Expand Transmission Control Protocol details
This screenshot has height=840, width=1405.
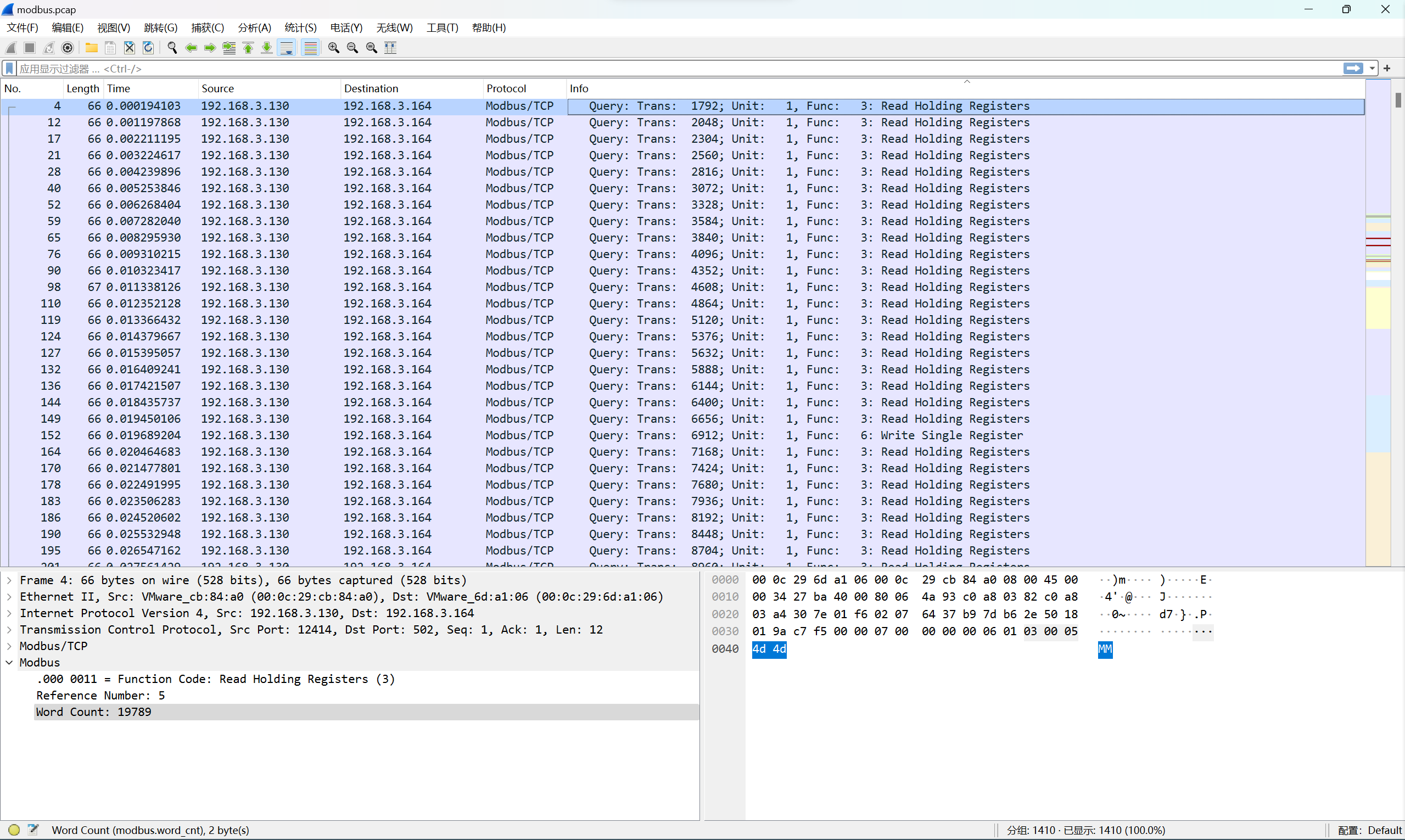tap(9, 629)
